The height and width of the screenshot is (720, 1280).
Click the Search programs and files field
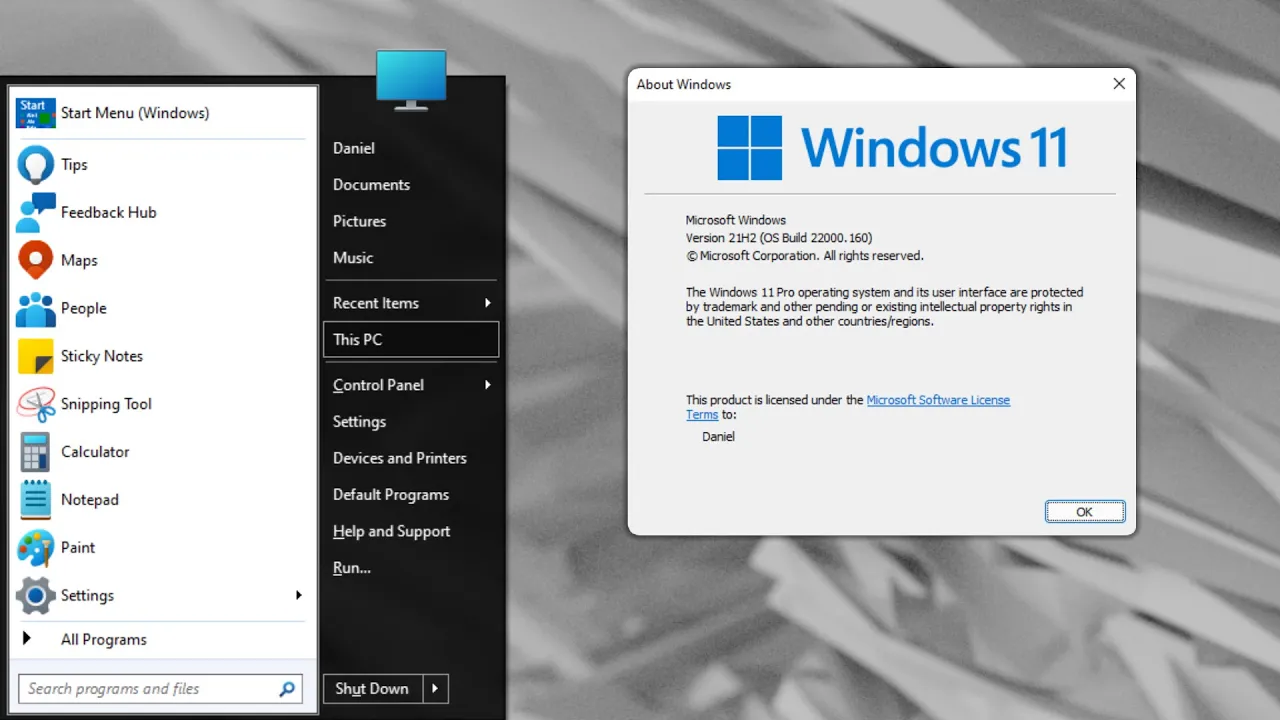(x=160, y=689)
